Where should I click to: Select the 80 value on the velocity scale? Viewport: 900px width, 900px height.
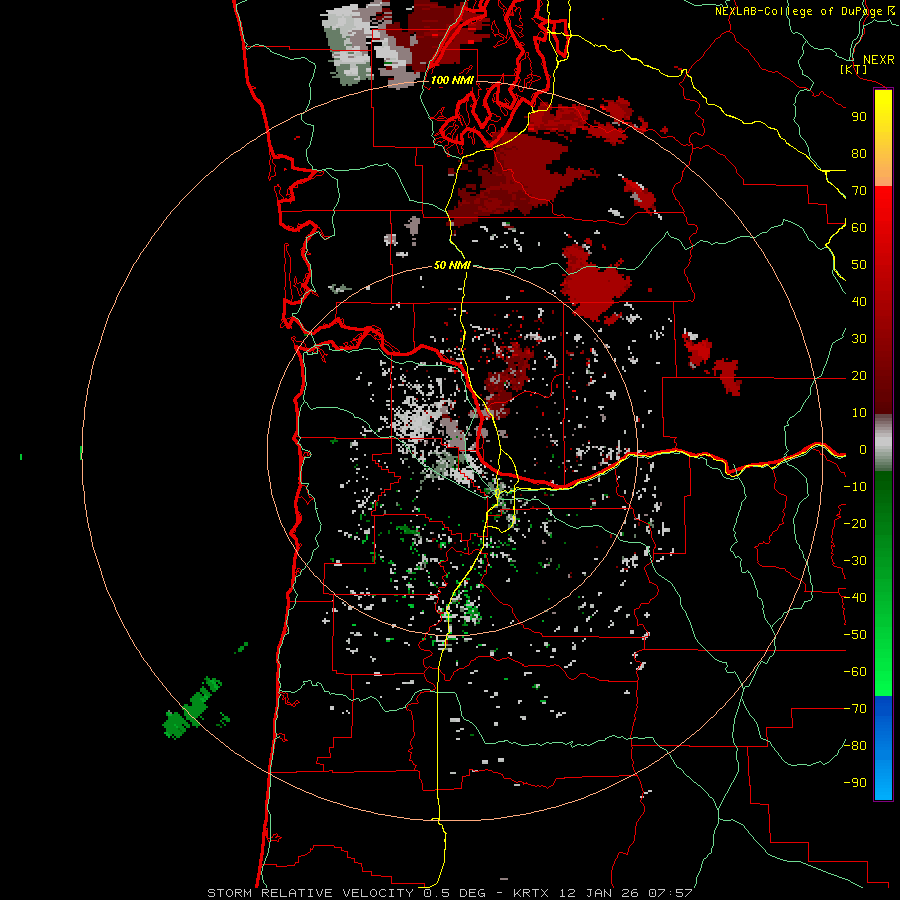tap(859, 153)
